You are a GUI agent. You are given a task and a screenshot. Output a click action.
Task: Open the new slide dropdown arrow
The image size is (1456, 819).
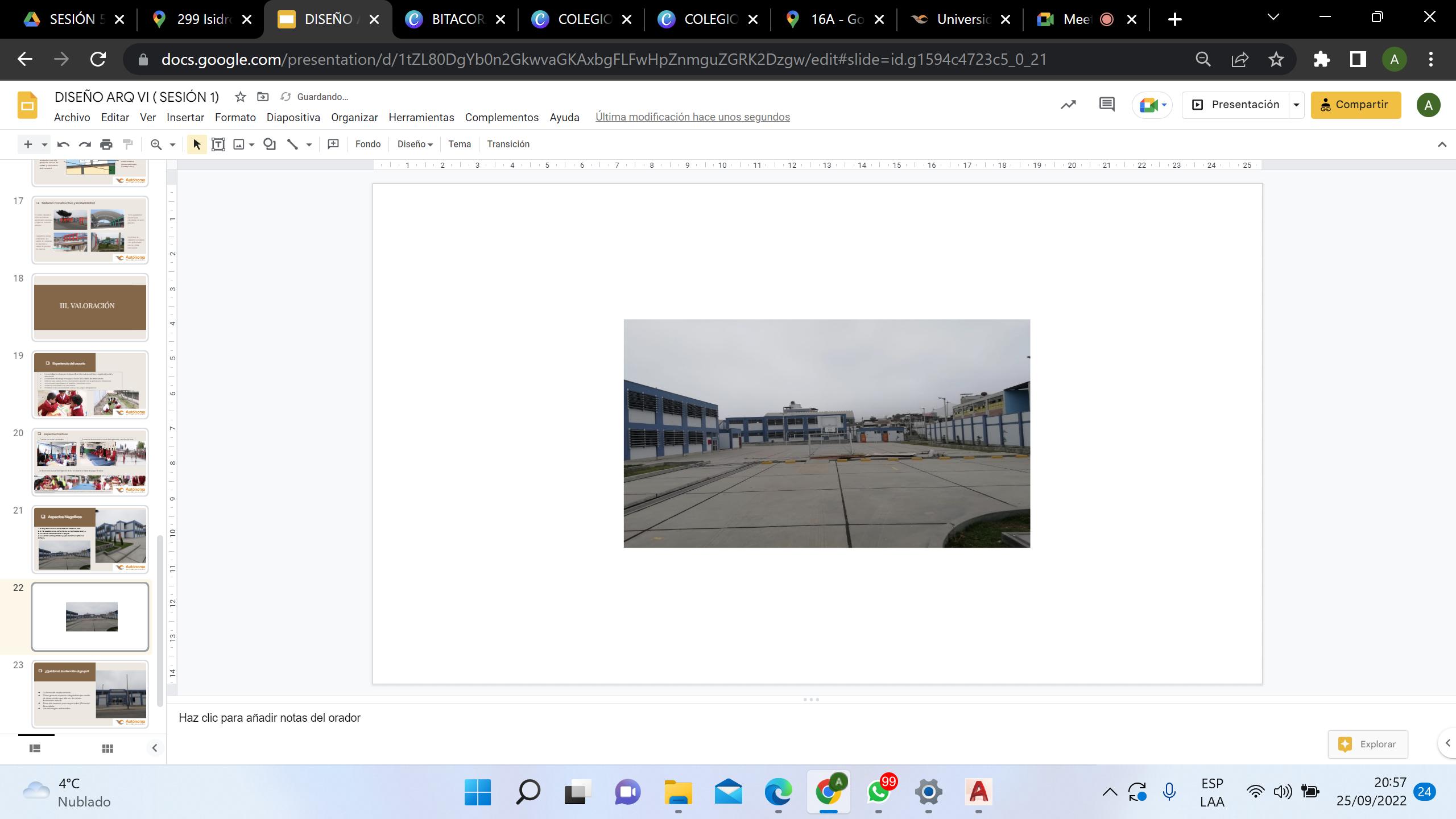click(x=44, y=144)
